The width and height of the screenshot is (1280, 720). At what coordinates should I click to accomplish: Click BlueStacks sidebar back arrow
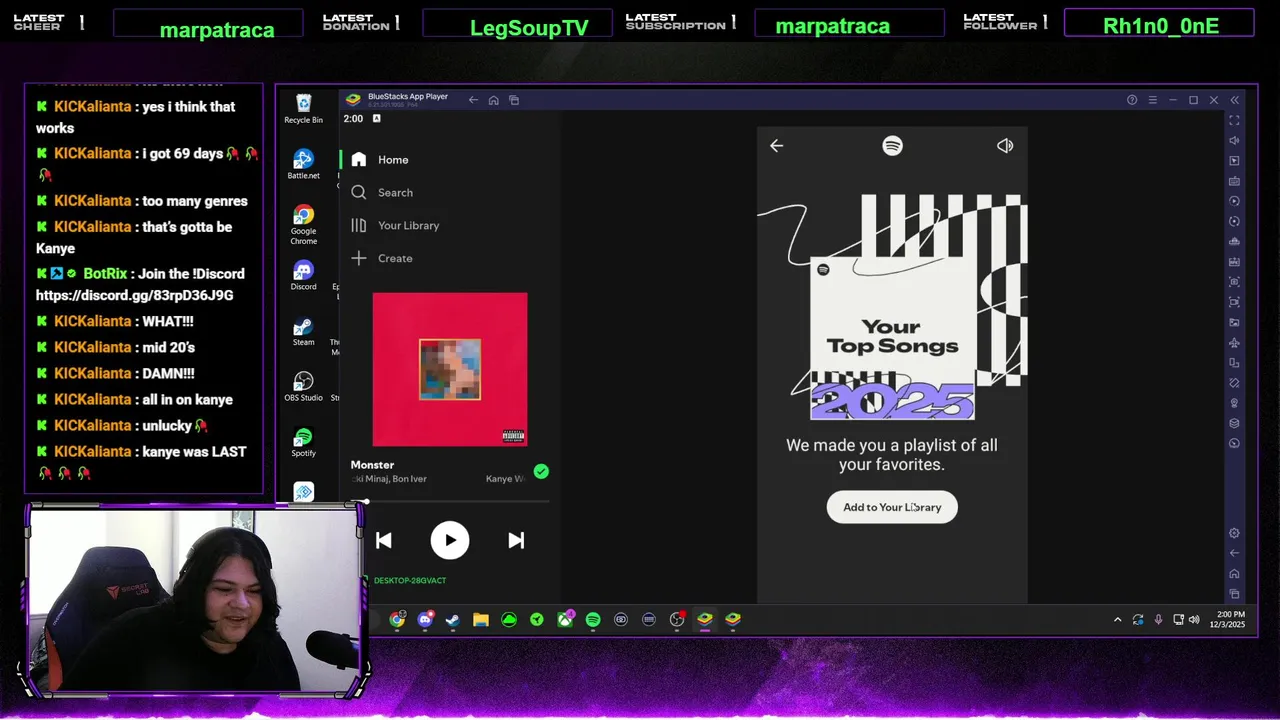point(1234,553)
